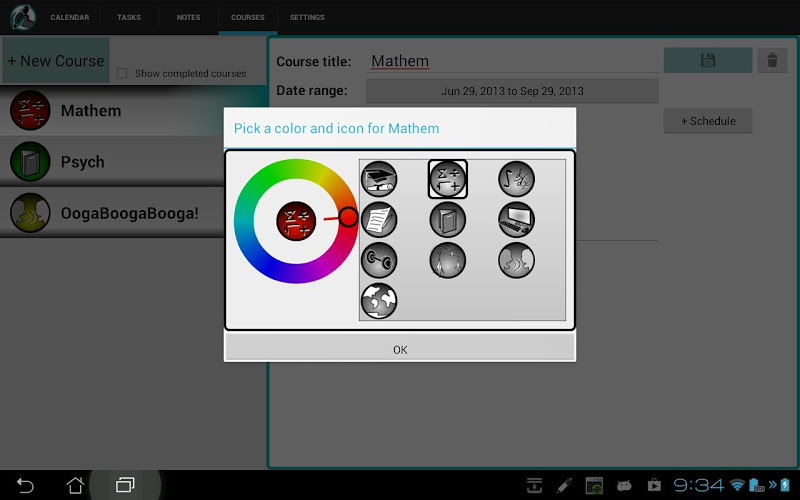Choose the book icon in picker
This screenshot has height=500, width=800.
[x=448, y=220]
